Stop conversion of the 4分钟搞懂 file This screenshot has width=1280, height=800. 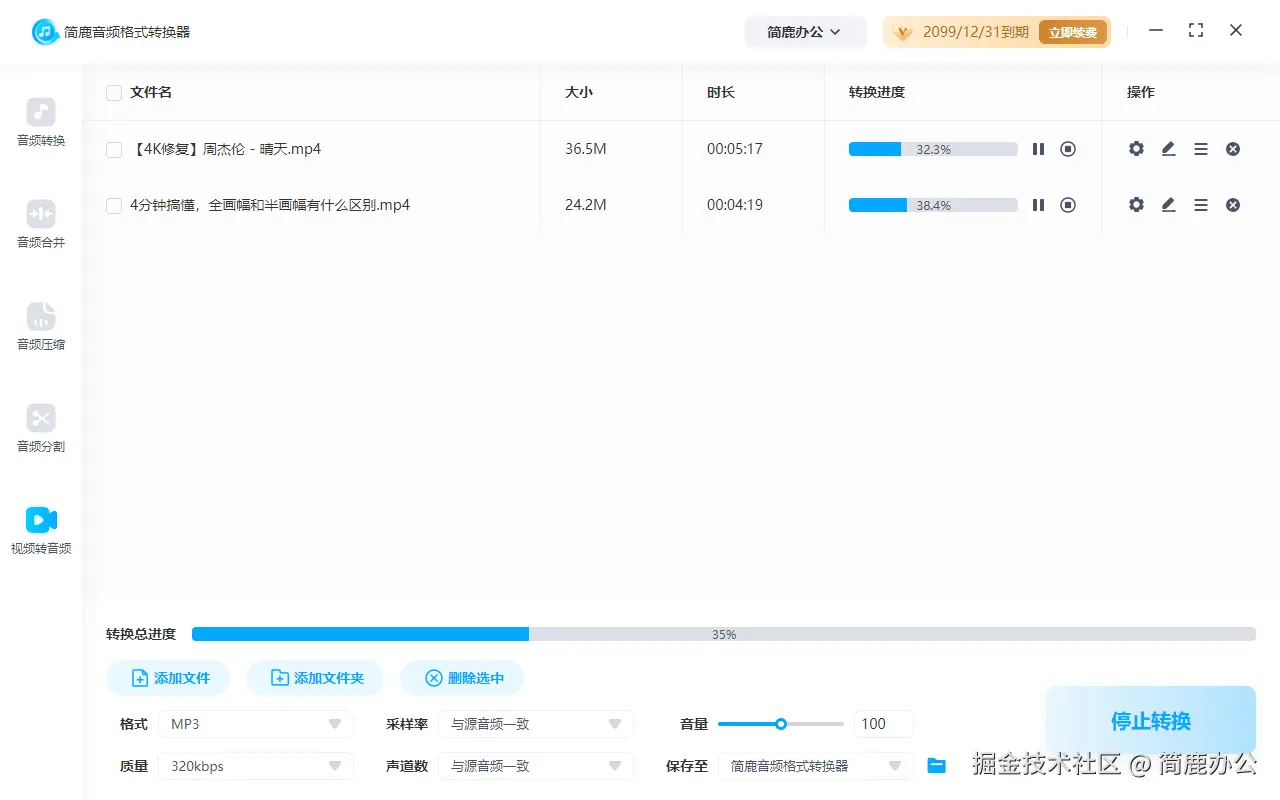point(1068,205)
